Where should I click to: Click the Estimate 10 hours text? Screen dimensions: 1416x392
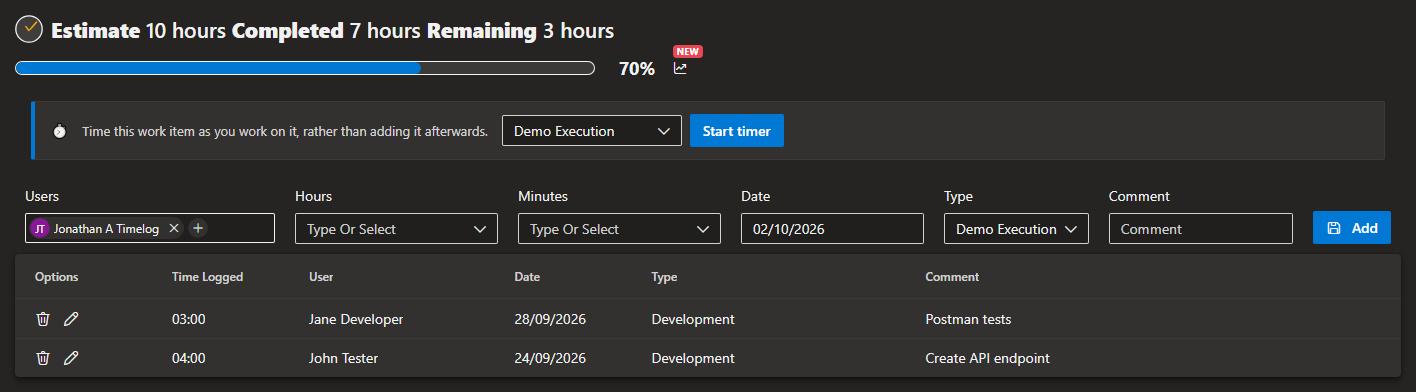coord(139,31)
